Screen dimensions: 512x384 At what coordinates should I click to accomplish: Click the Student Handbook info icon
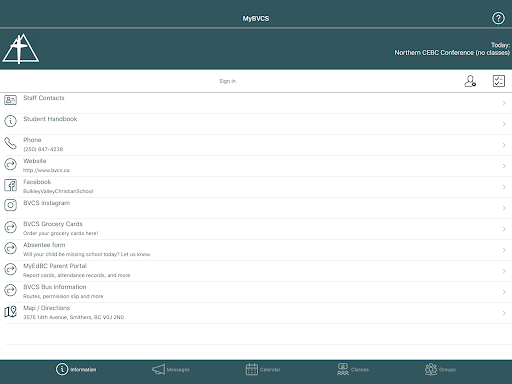coord(10,121)
